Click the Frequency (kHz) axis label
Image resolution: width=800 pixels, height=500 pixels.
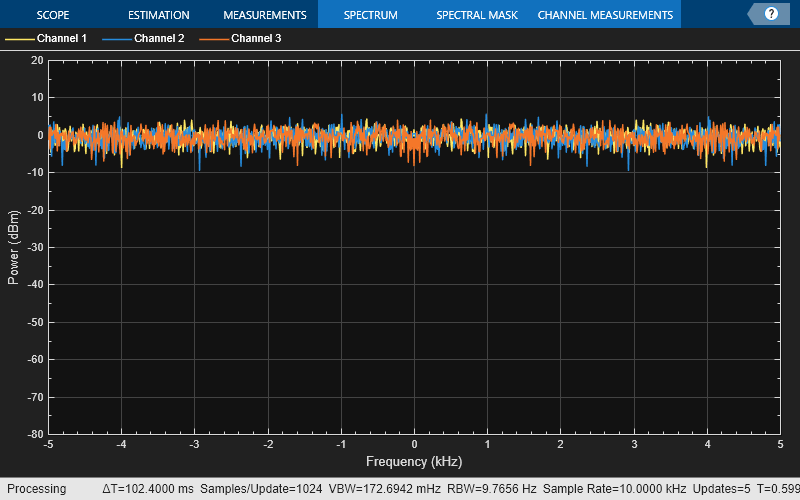click(x=414, y=461)
